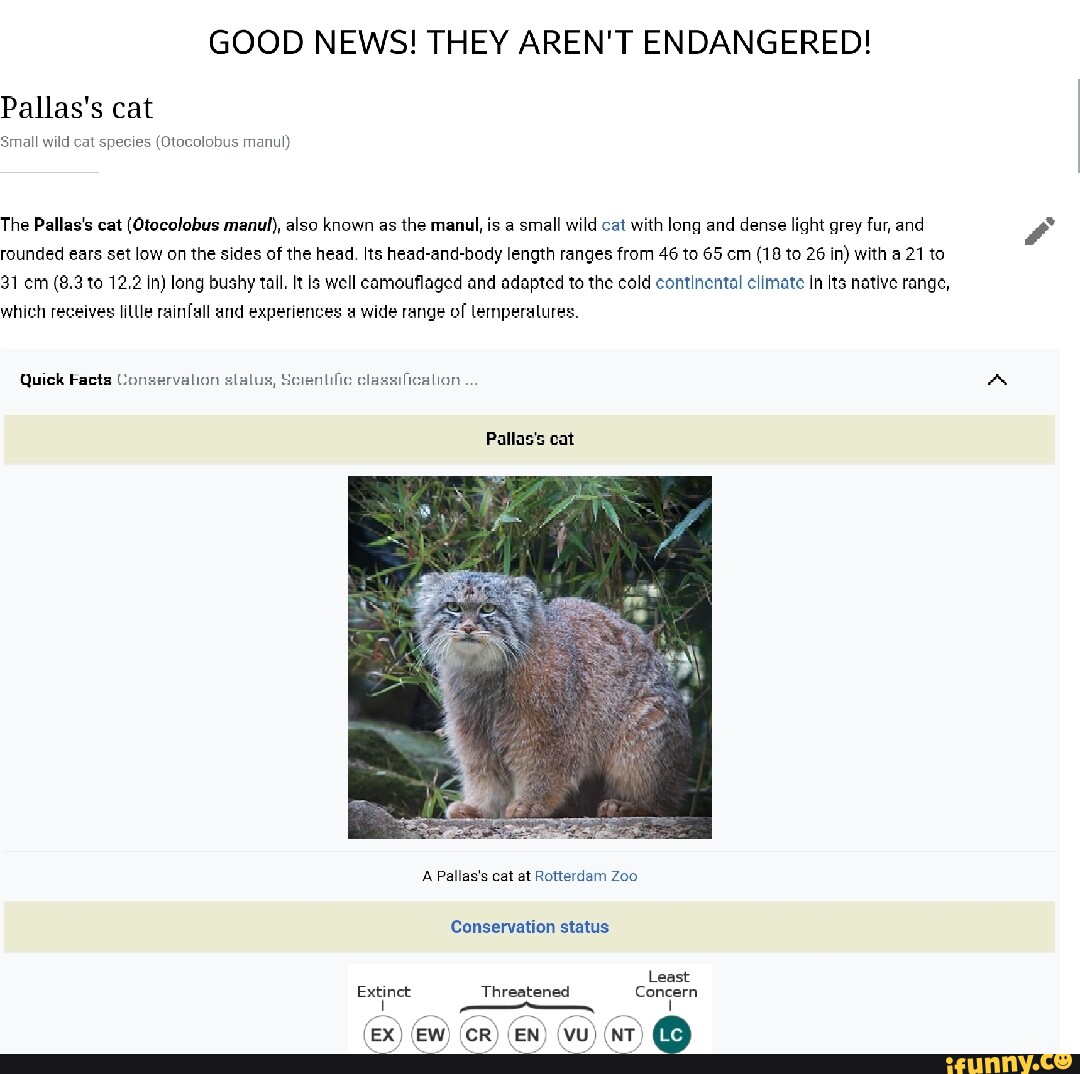Collapse the Quick Facts section chevron
Image resolution: width=1080 pixels, height=1074 pixels.
point(997,380)
